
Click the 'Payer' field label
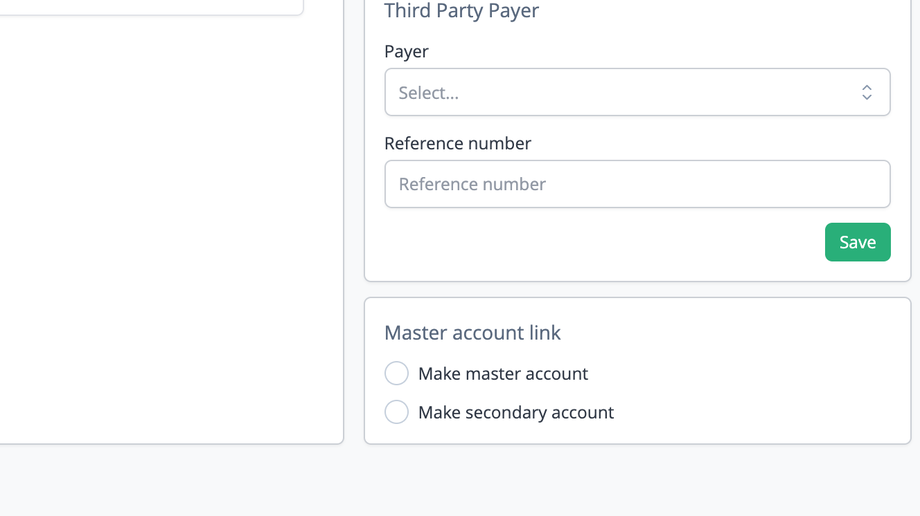[x=406, y=51]
